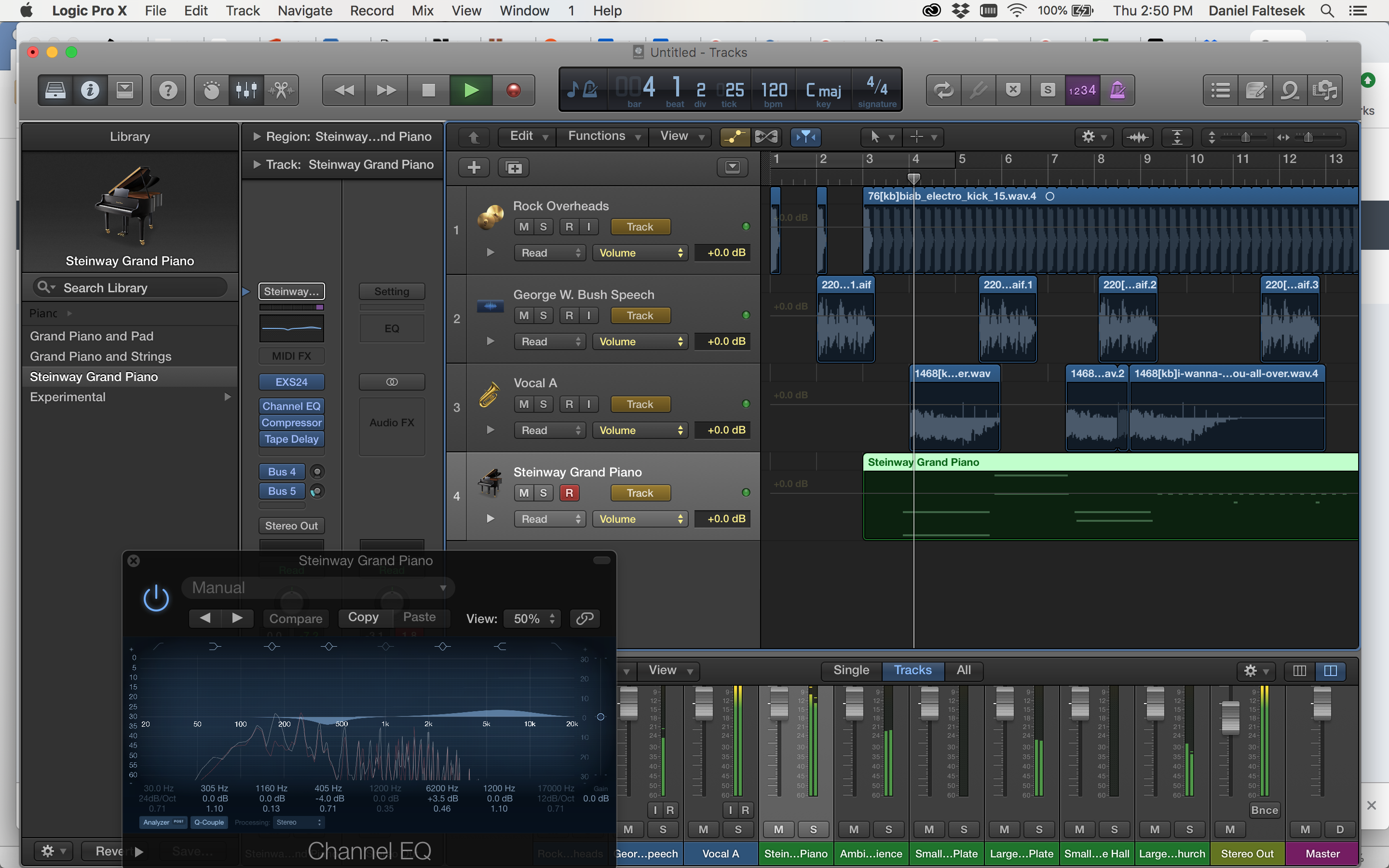Open Rock Overheads automation mode Read dropdown
The width and height of the screenshot is (1389, 868).
click(x=549, y=253)
